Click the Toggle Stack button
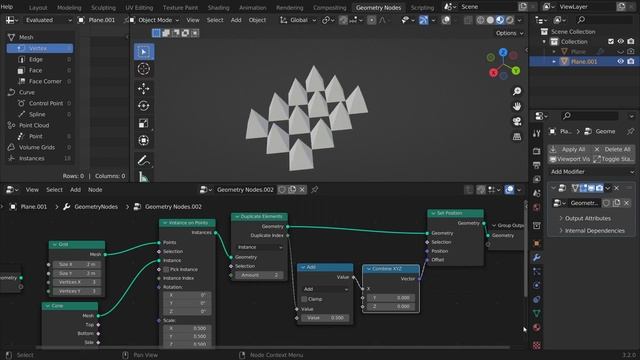The height and width of the screenshot is (360, 640). coord(613,159)
